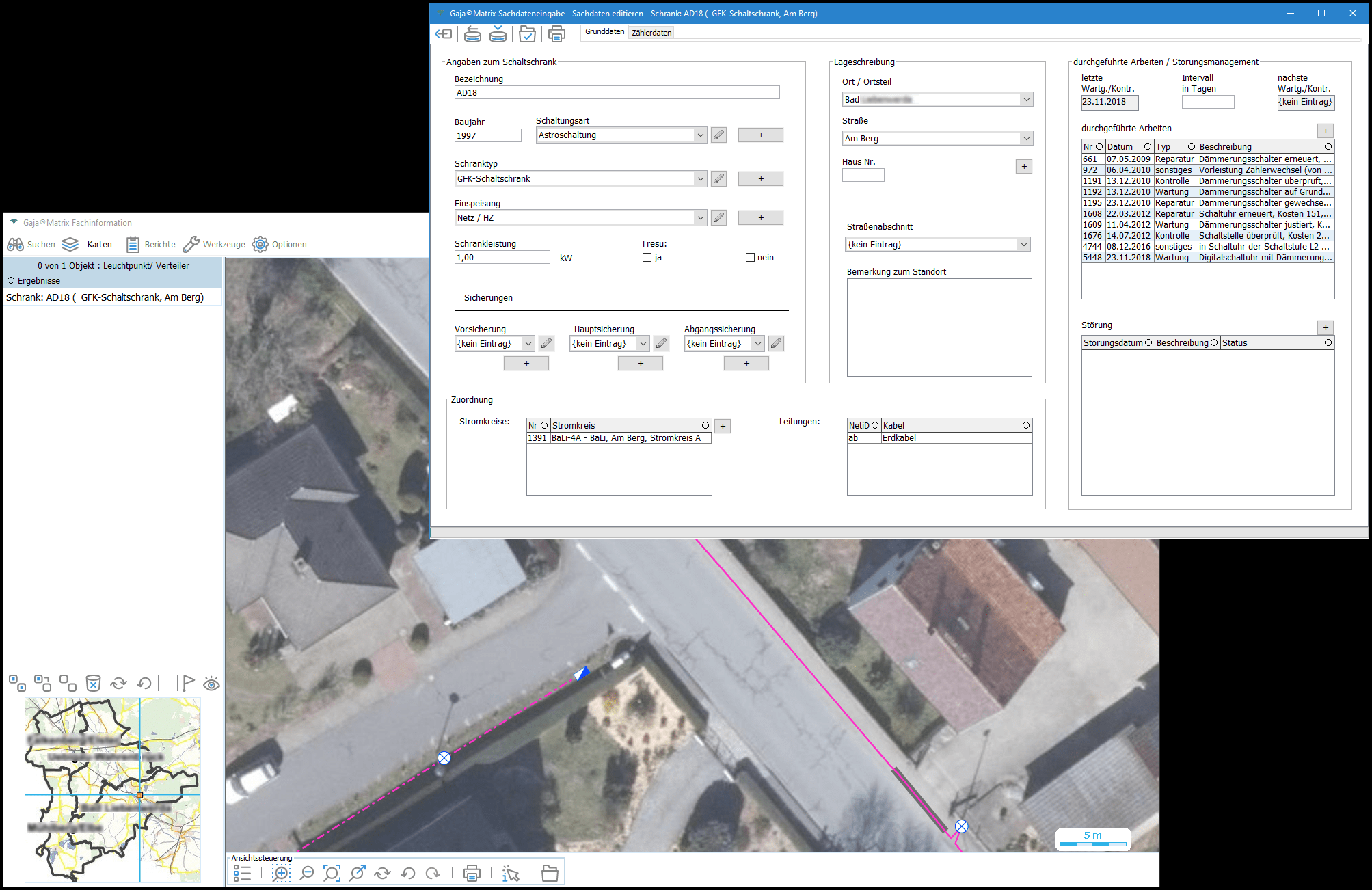Click the Bezeichnung input field AD18

[616, 93]
